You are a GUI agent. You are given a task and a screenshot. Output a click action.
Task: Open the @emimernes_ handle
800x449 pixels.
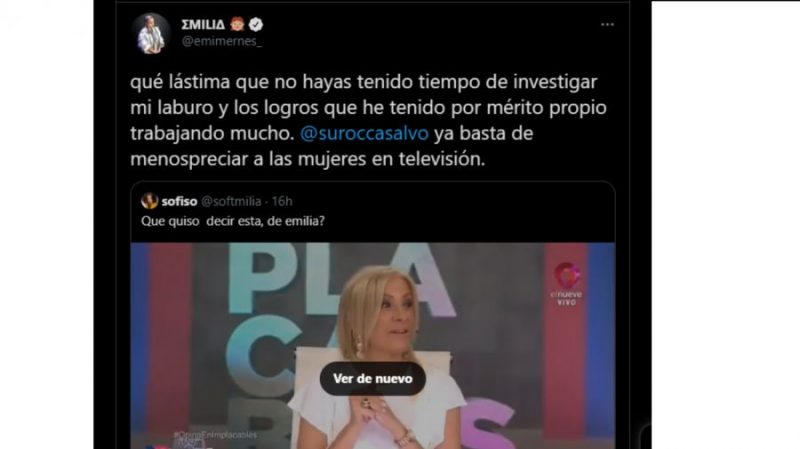[x=222, y=42]
